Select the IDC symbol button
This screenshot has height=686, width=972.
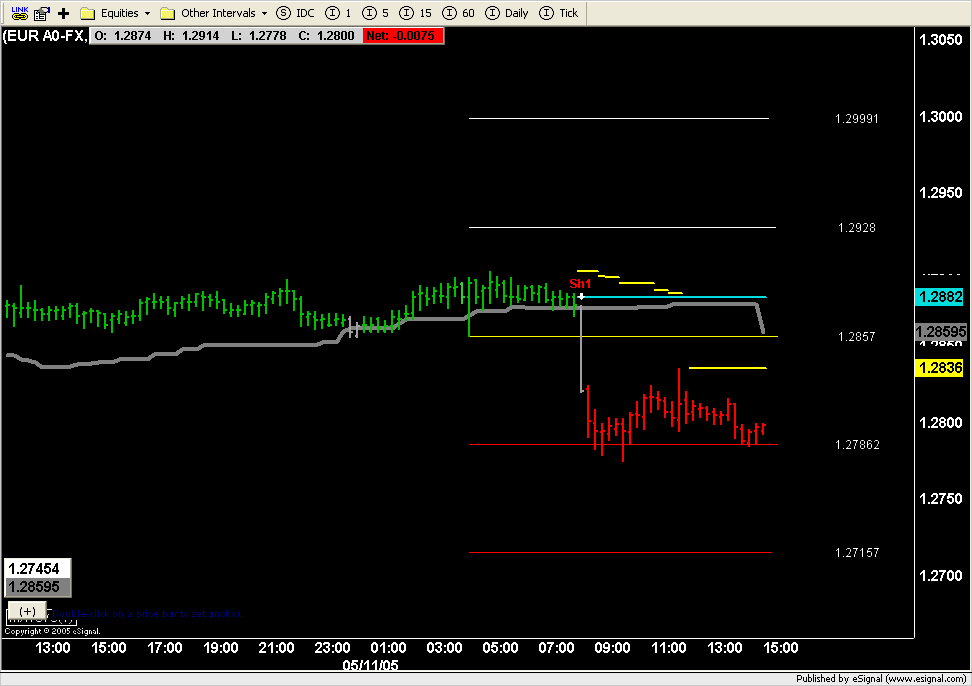(295, 13)
